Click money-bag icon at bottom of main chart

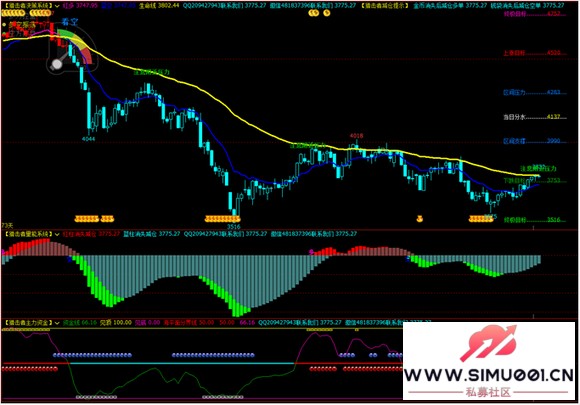[x=419, y=219]
